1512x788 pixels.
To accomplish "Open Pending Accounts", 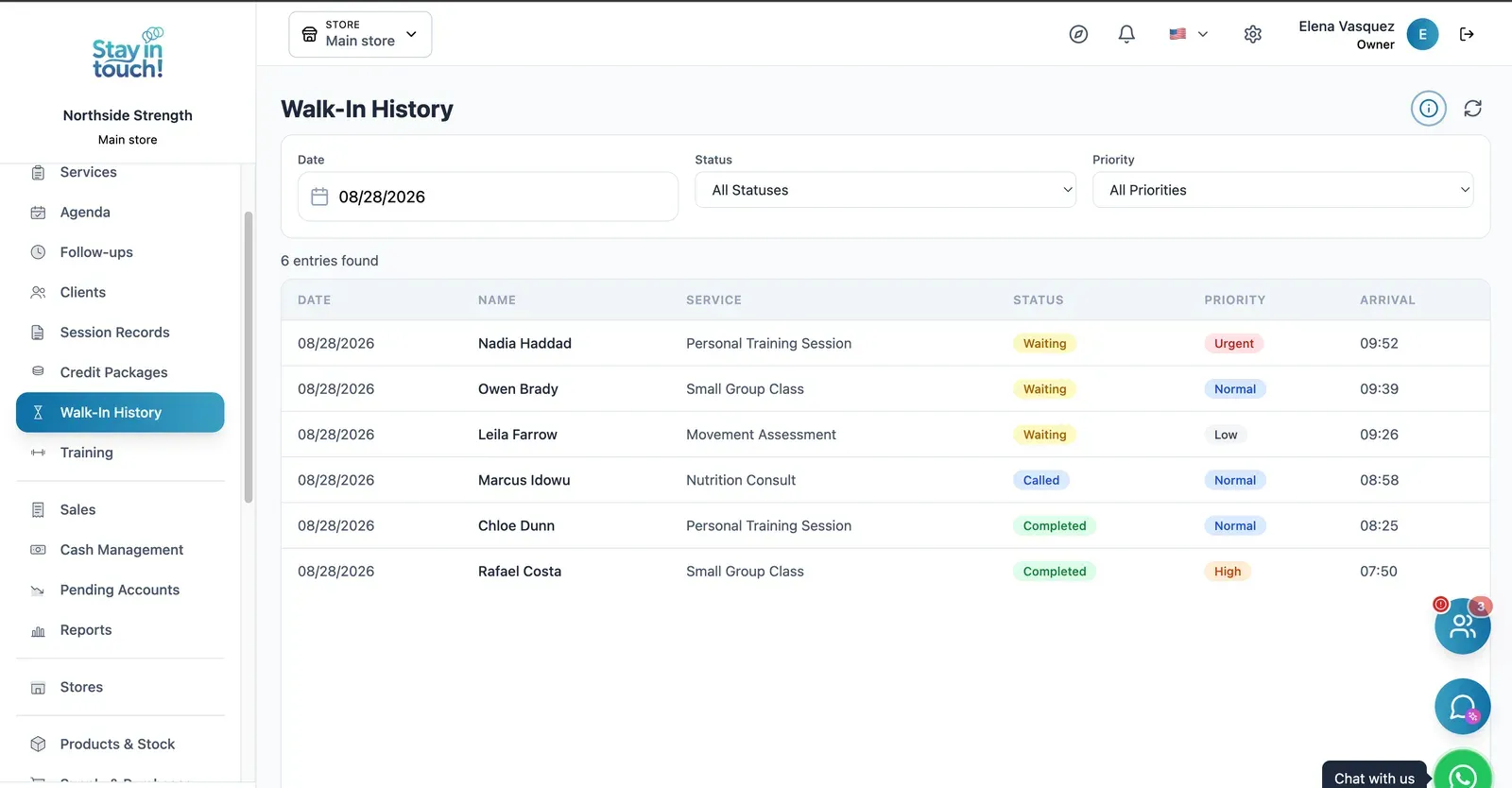I will click(x=120, y=590).
